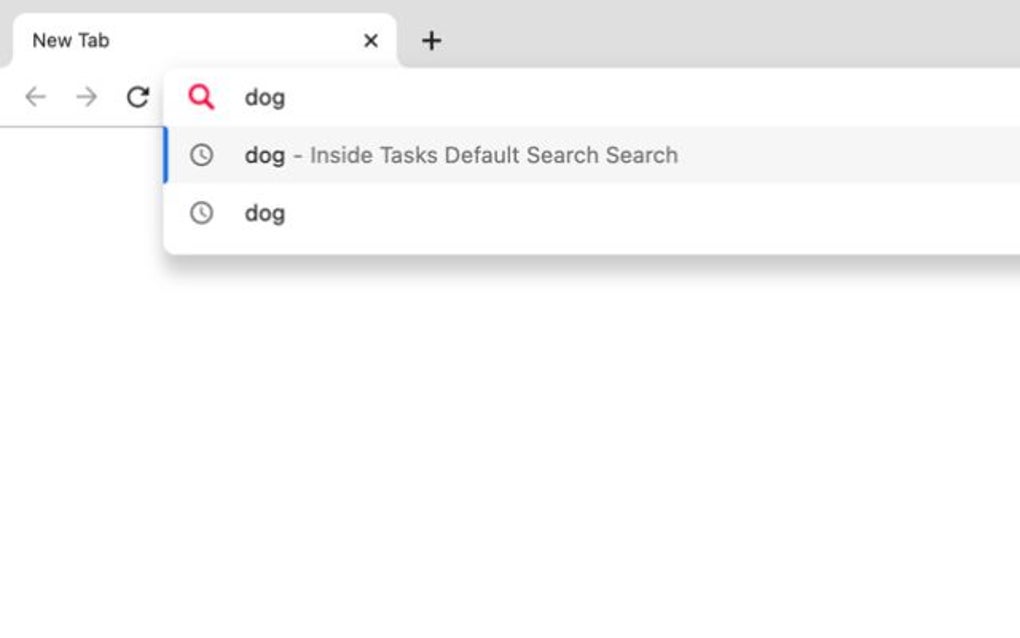1020x638 pixels.
Task: Click the X icon on the New Tab tab
Action: [370, 40]
